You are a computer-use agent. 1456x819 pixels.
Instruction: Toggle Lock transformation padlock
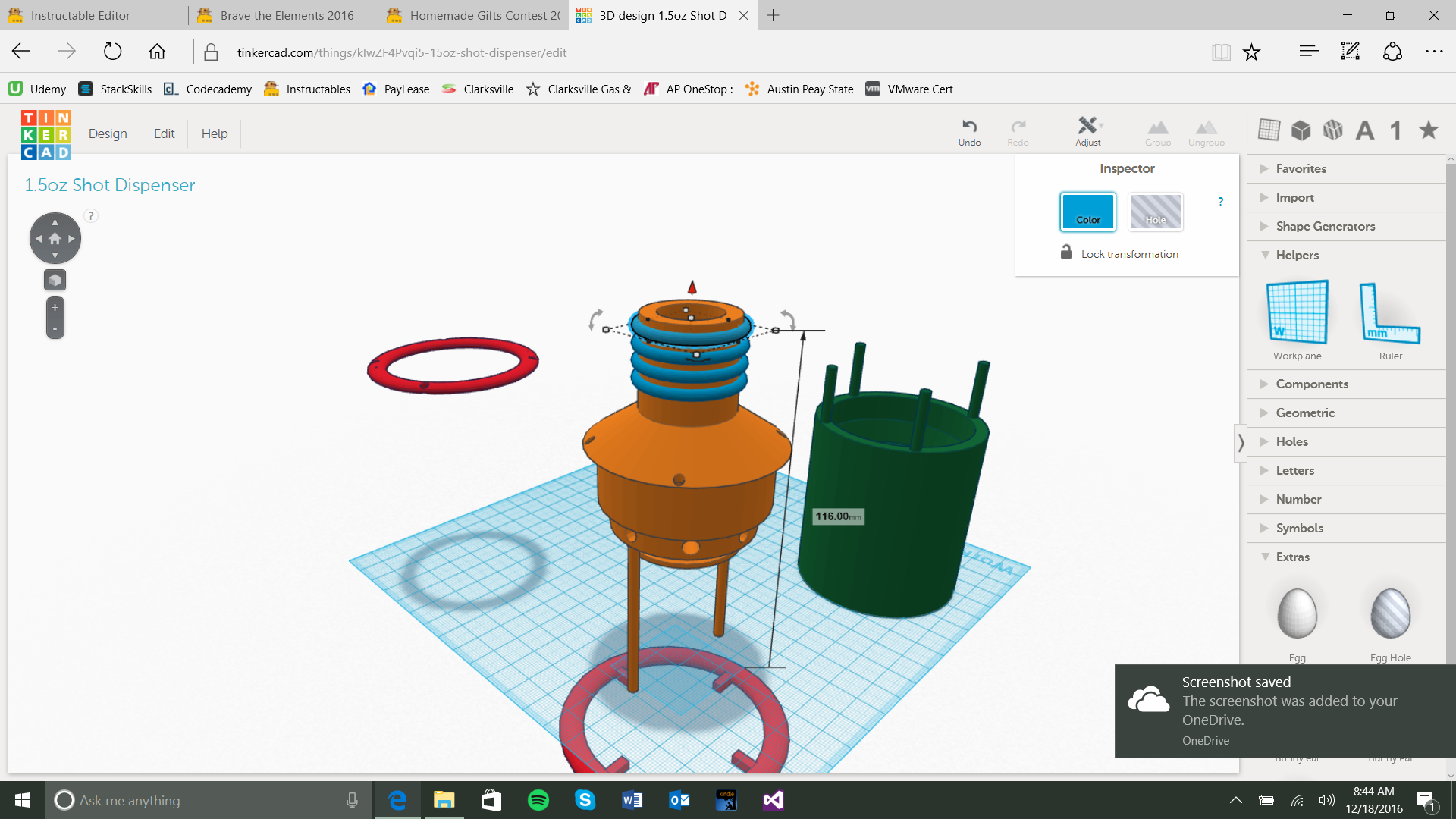1066,253
